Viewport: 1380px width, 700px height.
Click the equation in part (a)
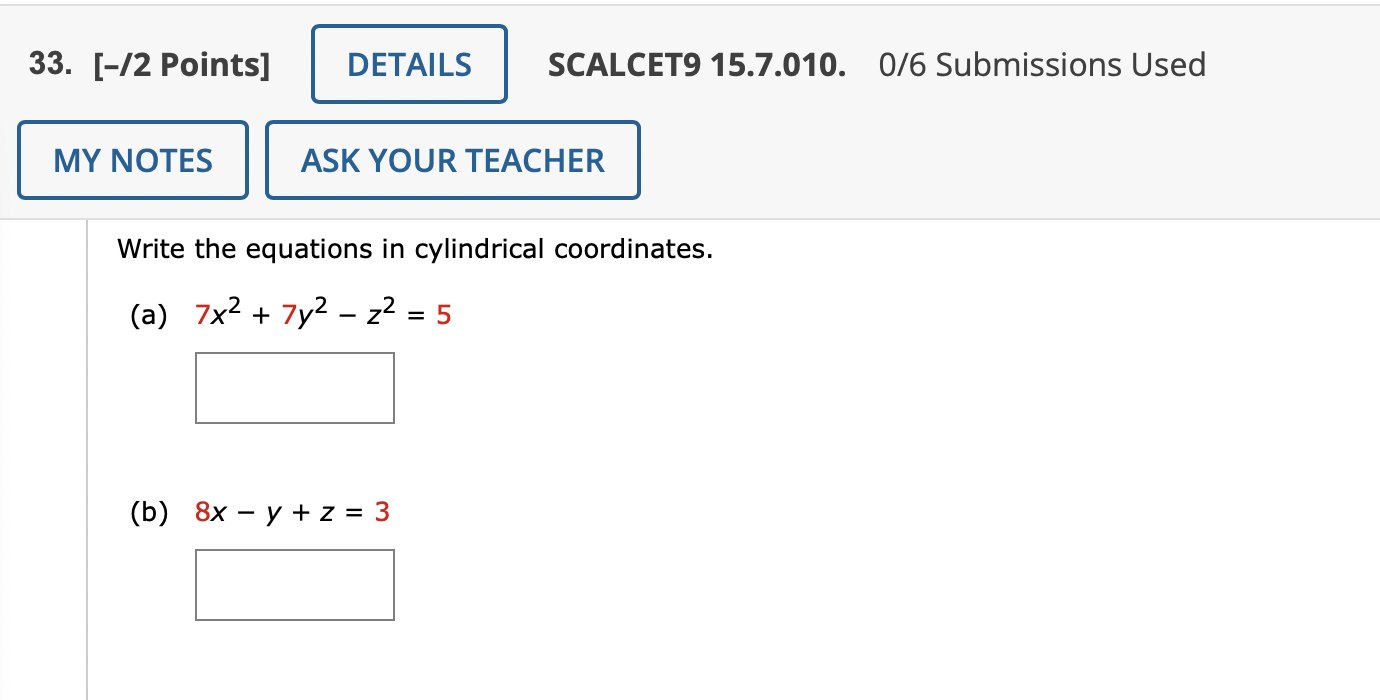point(320,312)
